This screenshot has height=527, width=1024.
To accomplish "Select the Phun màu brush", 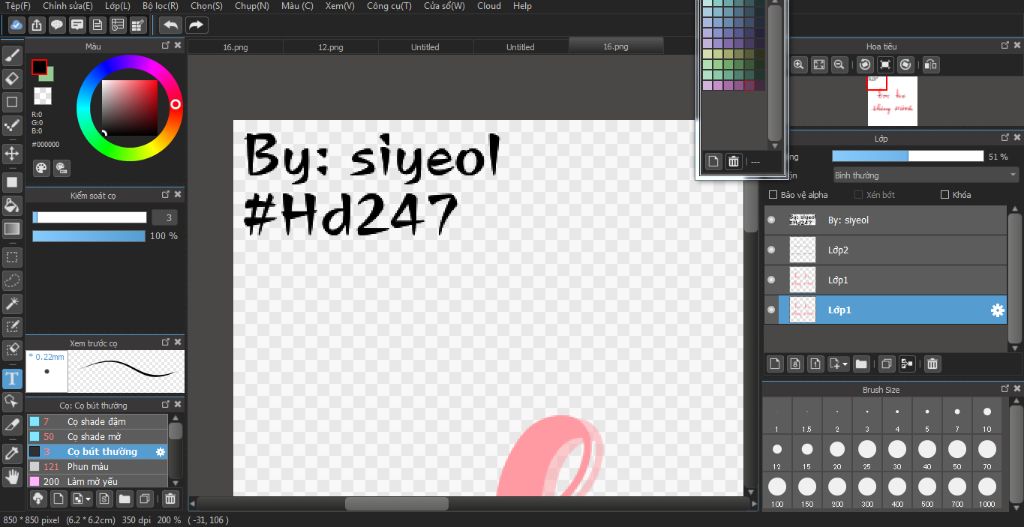I will pyautogui.click(x=97, y=467).
